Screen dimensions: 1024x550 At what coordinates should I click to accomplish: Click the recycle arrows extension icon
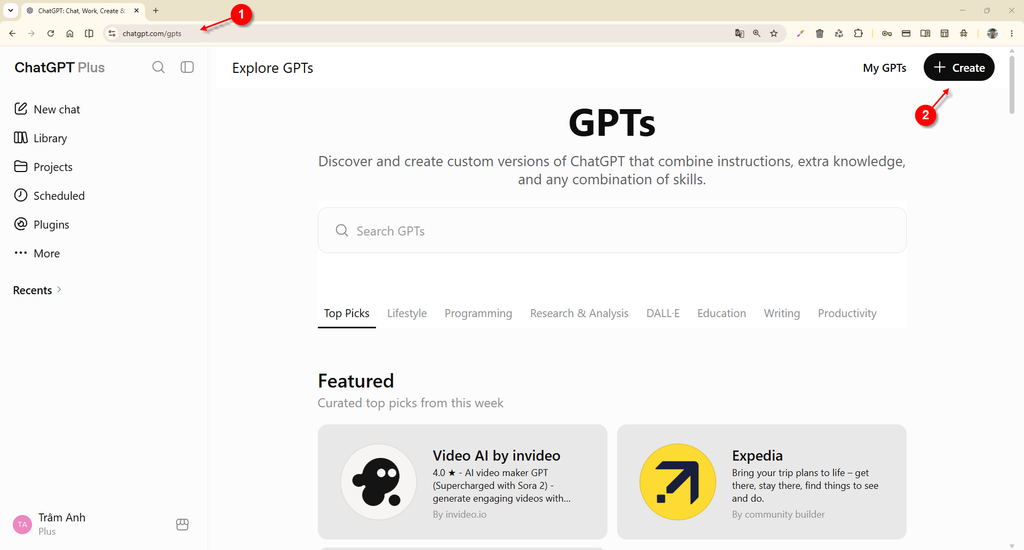(x=839, y=33)
